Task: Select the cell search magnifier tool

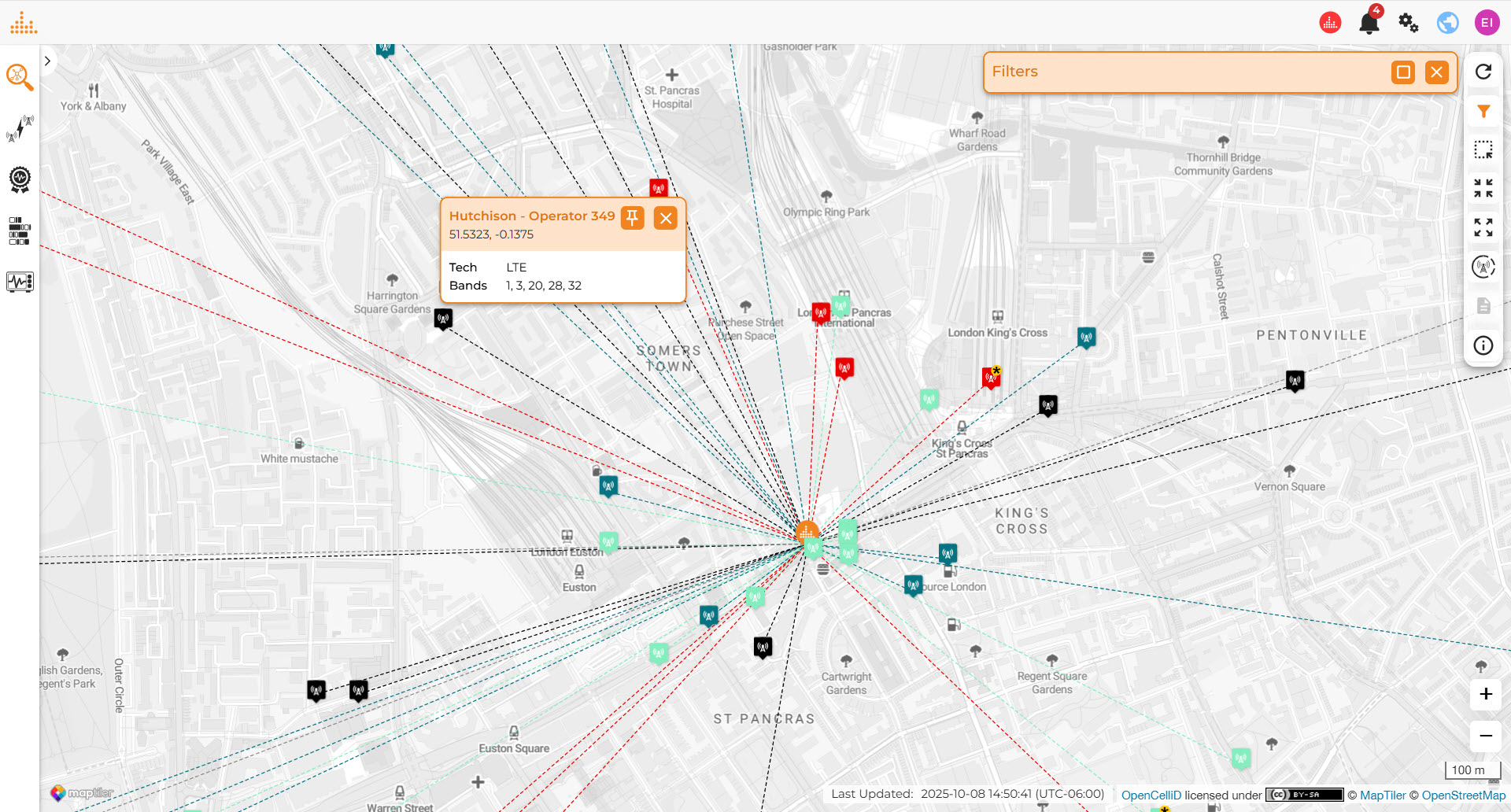Action: pyautogui.click(x=20, y=77)
